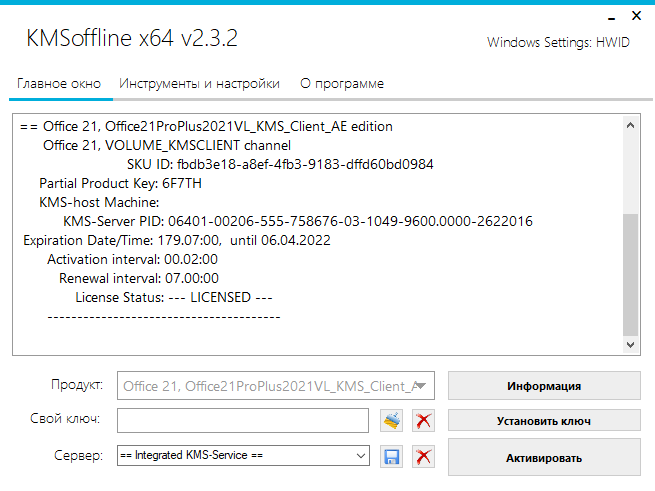
Task: Open the Инструменты и настройки tab
Action: pyautogui.click(x=199, y=84)
